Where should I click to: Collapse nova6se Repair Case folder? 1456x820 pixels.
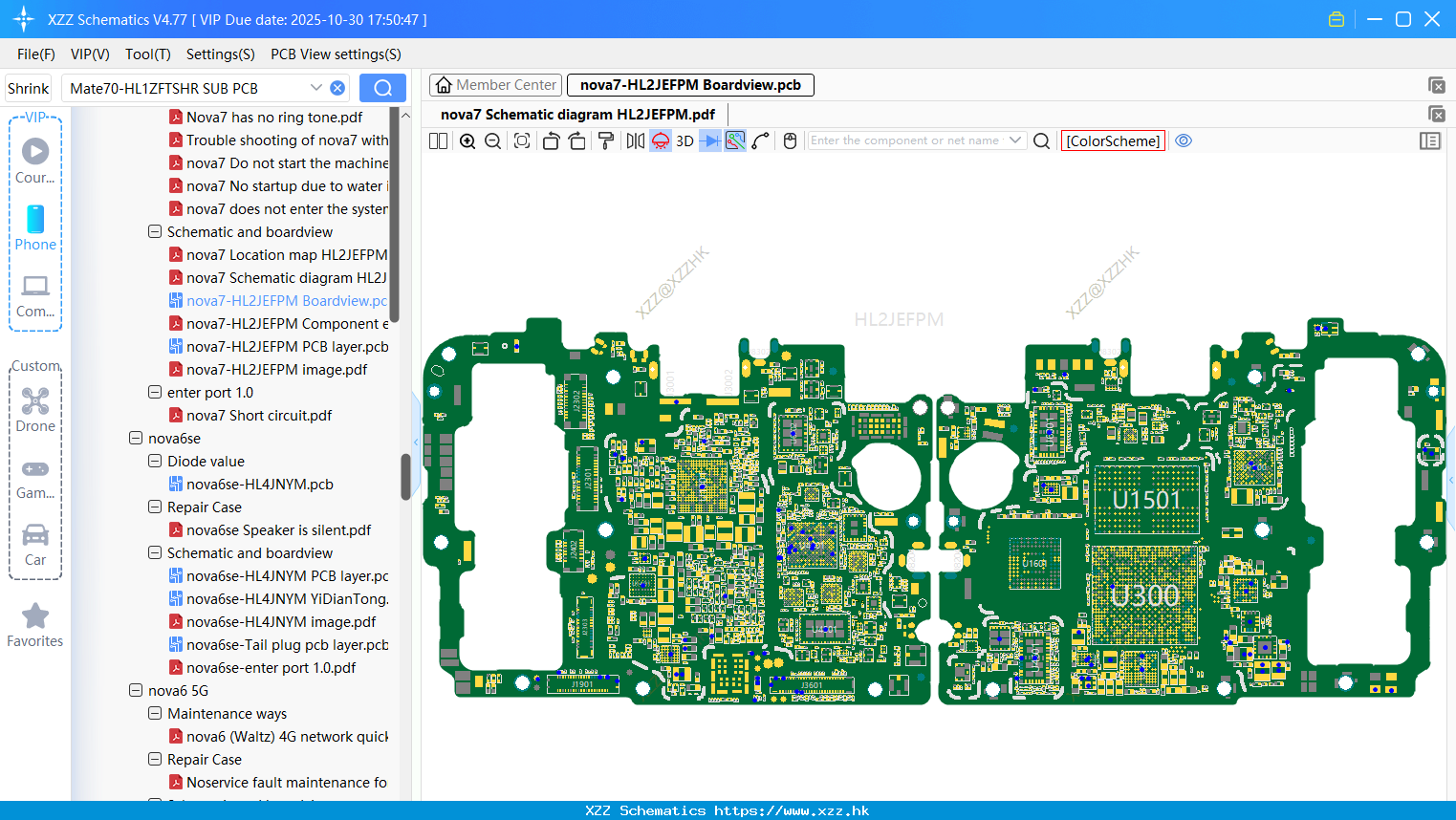click(155, 507)
